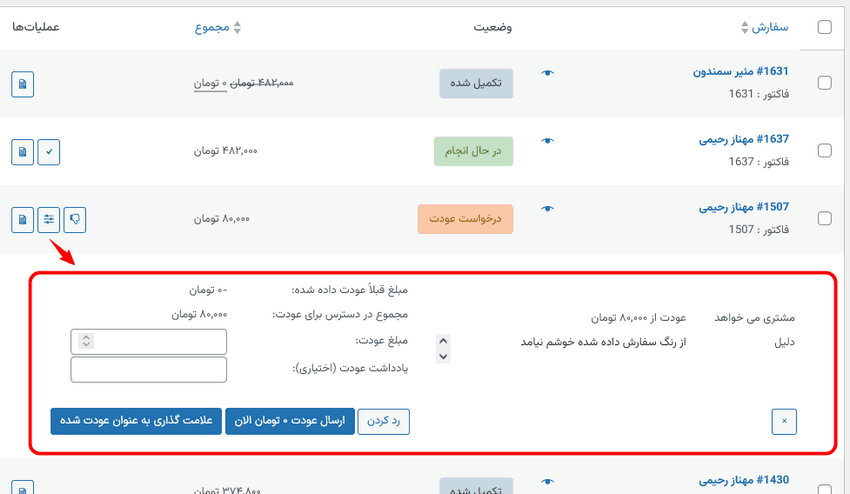The image size is (850, 494).
Task: Click the تکمیل شده status of order 1631
Action: tap(476, 84)
